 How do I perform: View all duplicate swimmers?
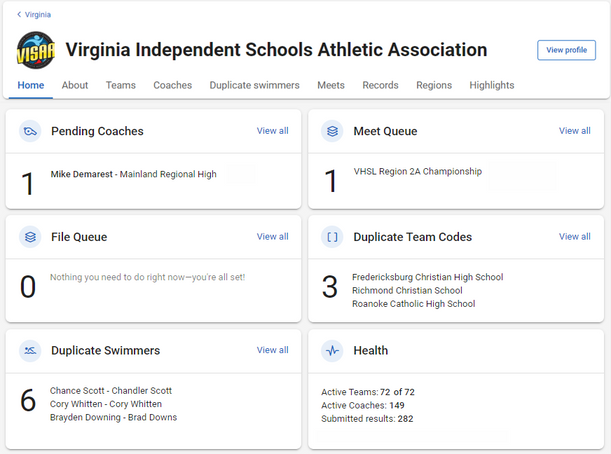pos(272,350)
